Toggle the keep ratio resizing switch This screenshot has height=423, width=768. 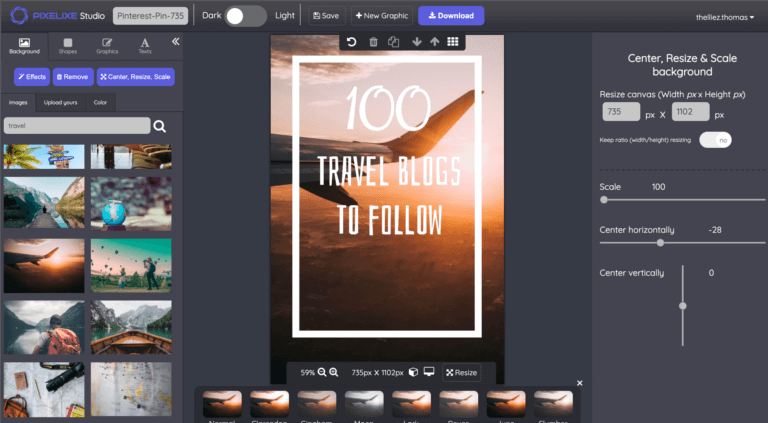point(715,140)
